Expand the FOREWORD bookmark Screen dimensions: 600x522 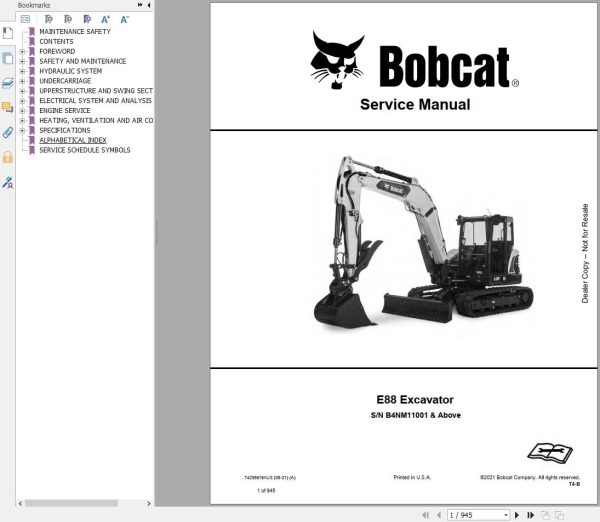tap(22, 51)
